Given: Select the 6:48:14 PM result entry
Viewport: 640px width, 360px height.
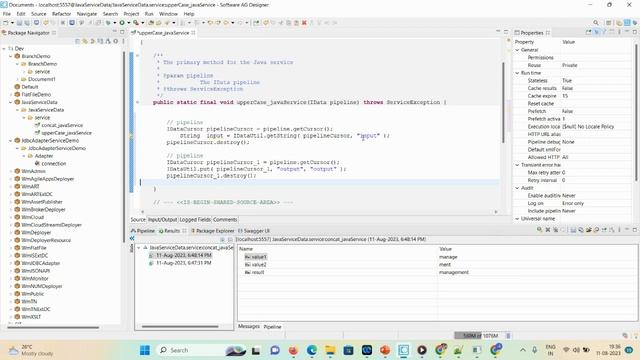Looking at the screenshot, I should [184, 255].
